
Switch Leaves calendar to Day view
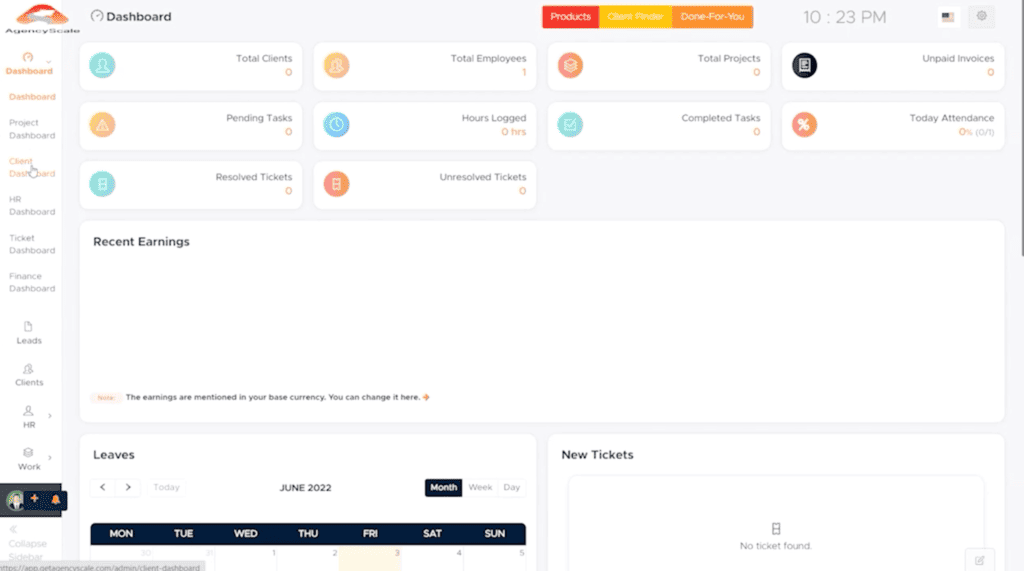coord(511,487)
